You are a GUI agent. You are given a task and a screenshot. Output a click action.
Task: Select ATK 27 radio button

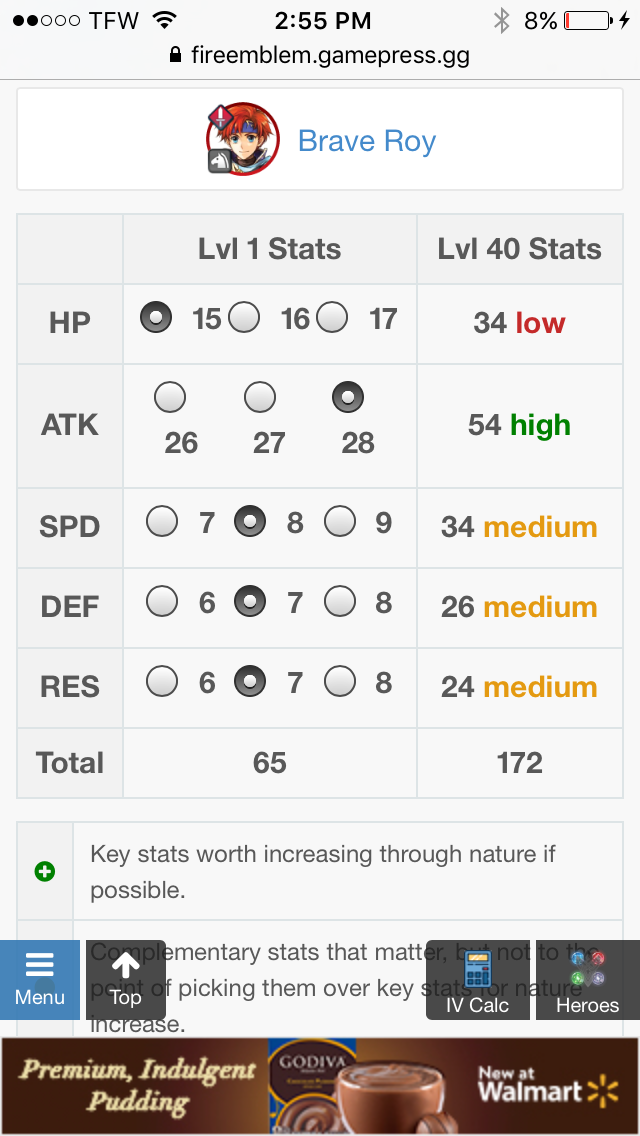coord(259,397)
